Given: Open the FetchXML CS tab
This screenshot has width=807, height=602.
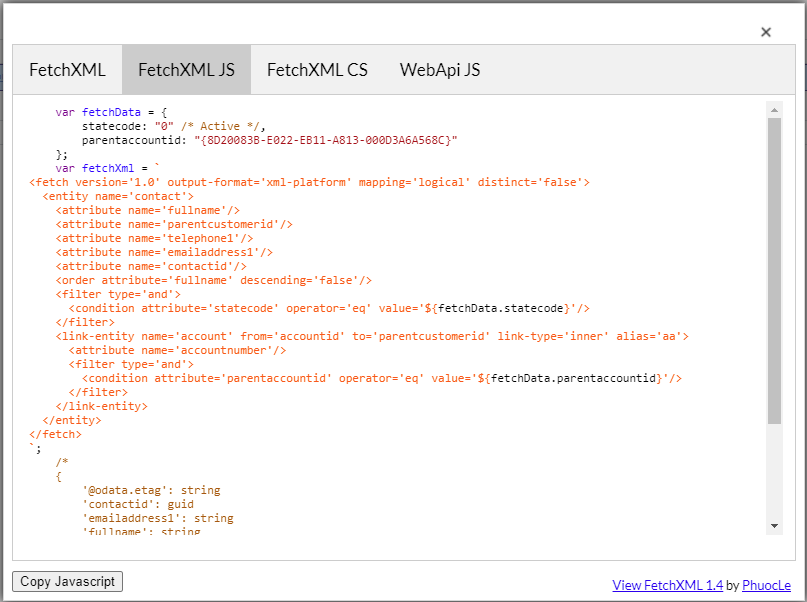Looking at the screenshot, I should pos(317,70).
